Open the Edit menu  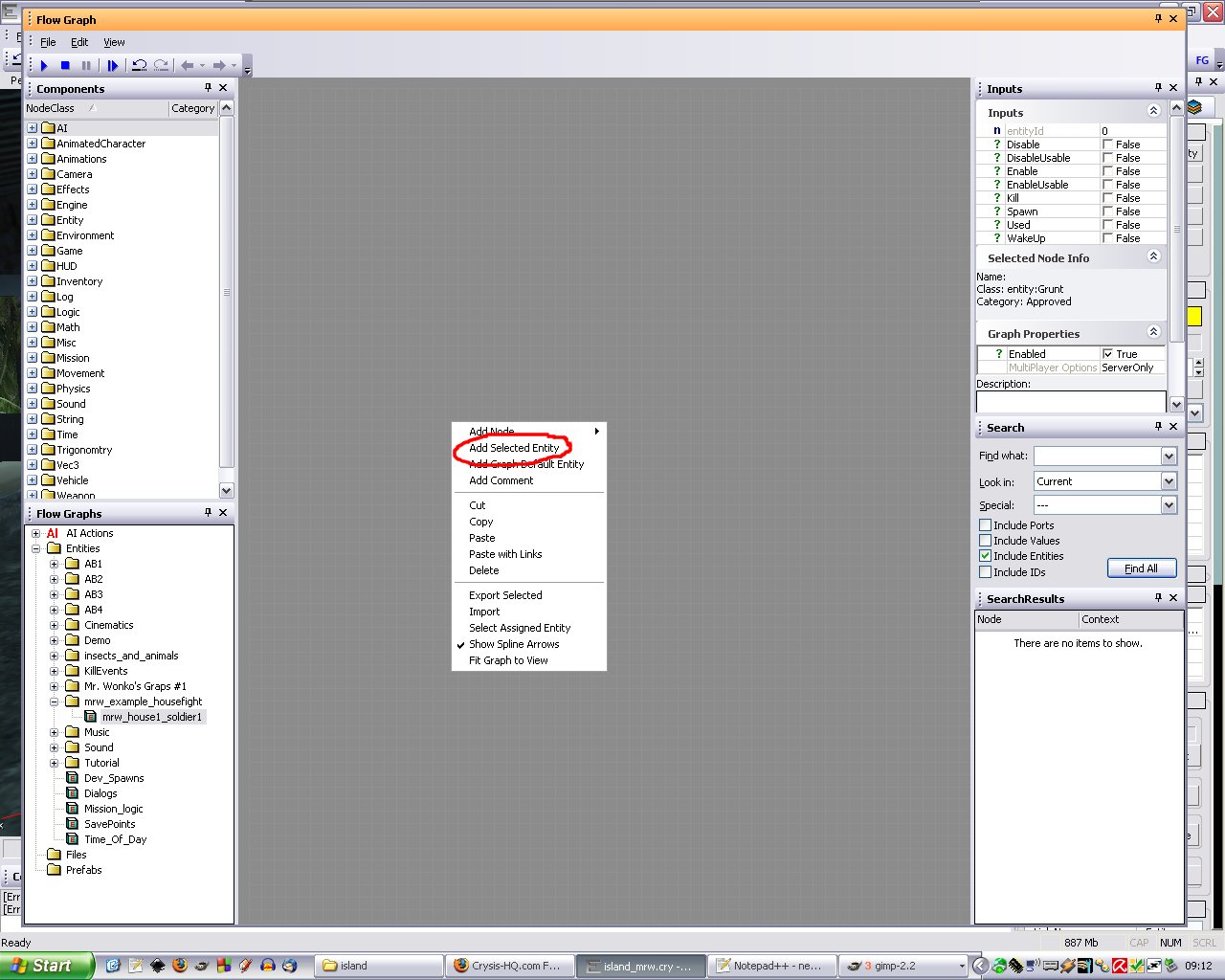(x=79, y=42)
